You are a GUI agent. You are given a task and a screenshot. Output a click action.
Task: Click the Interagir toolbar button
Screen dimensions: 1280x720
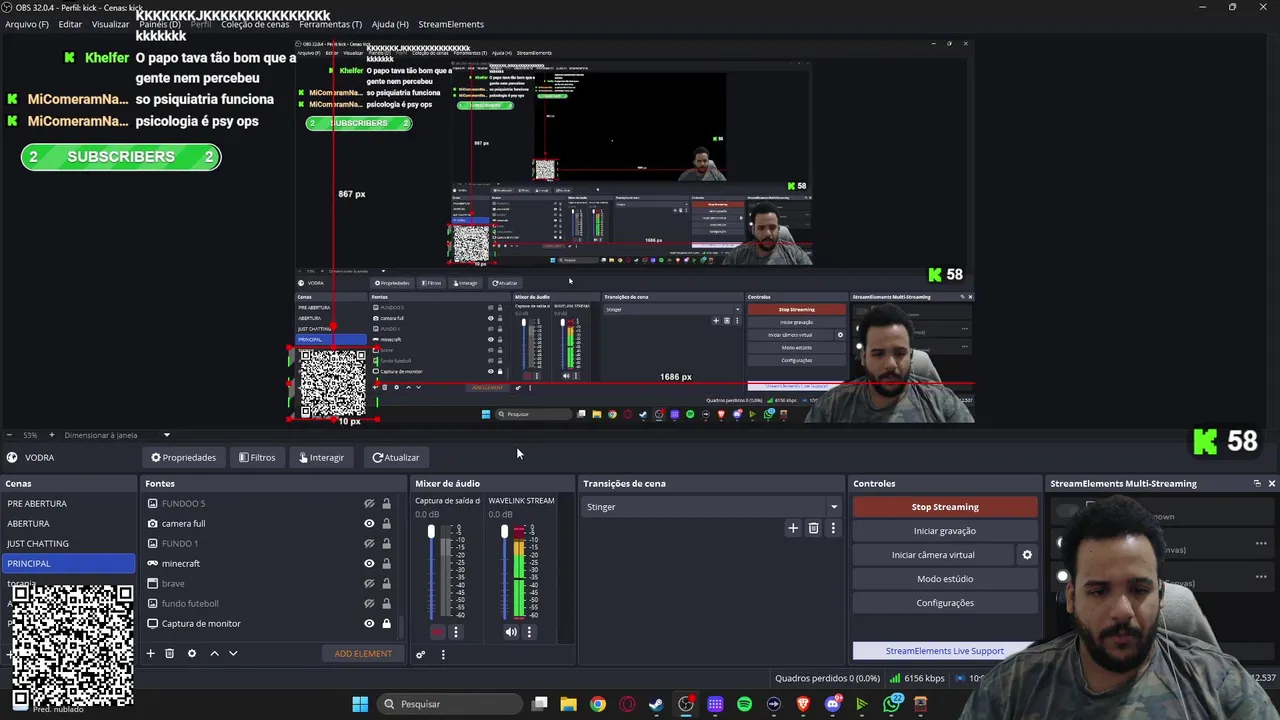(321, 457)
